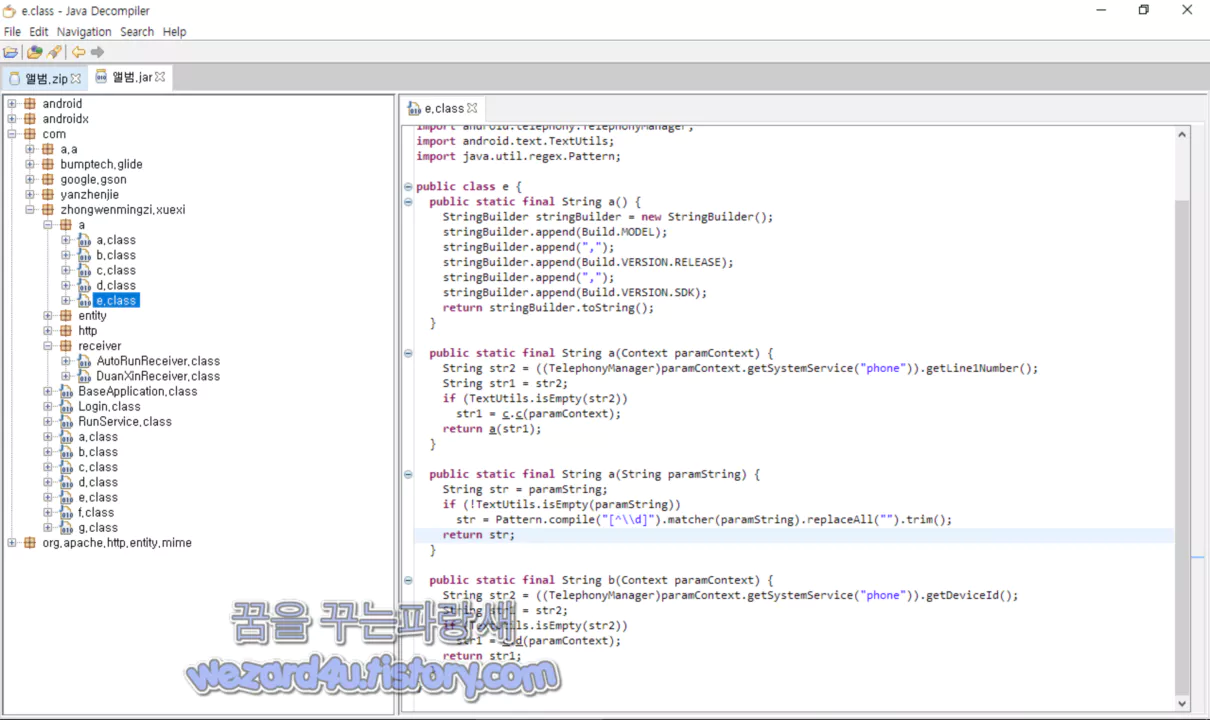The image size is (1210, 720).
Task: Select d.class under package a
Action: click(116, 286)
